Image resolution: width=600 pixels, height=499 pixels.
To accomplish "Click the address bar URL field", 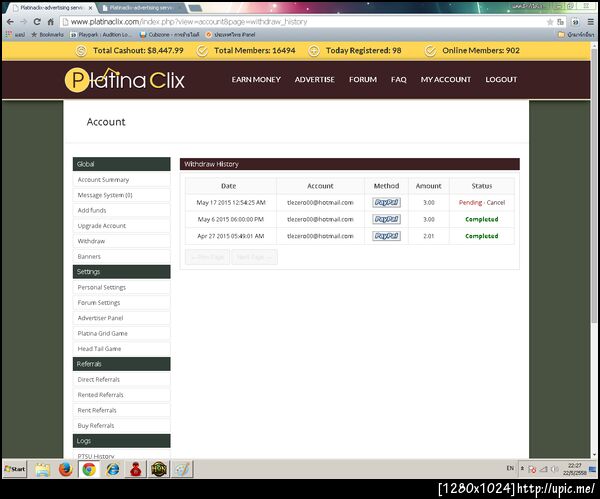I will click(x=302, y=22).
